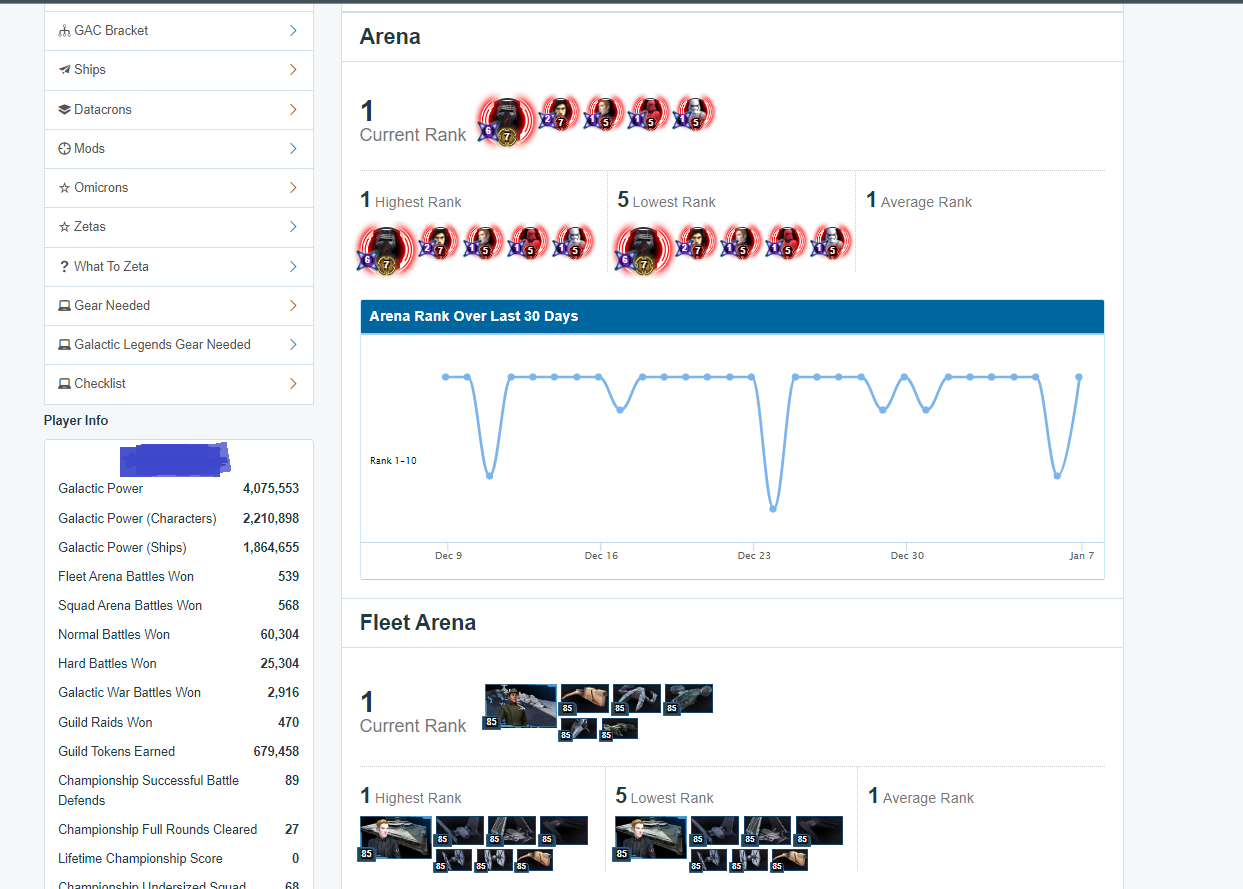Viewport: 1243px width, 889px height.
Task: Click the first small ship beside Fleet Current Rank capital ship
Action: (x=585, y=699)
